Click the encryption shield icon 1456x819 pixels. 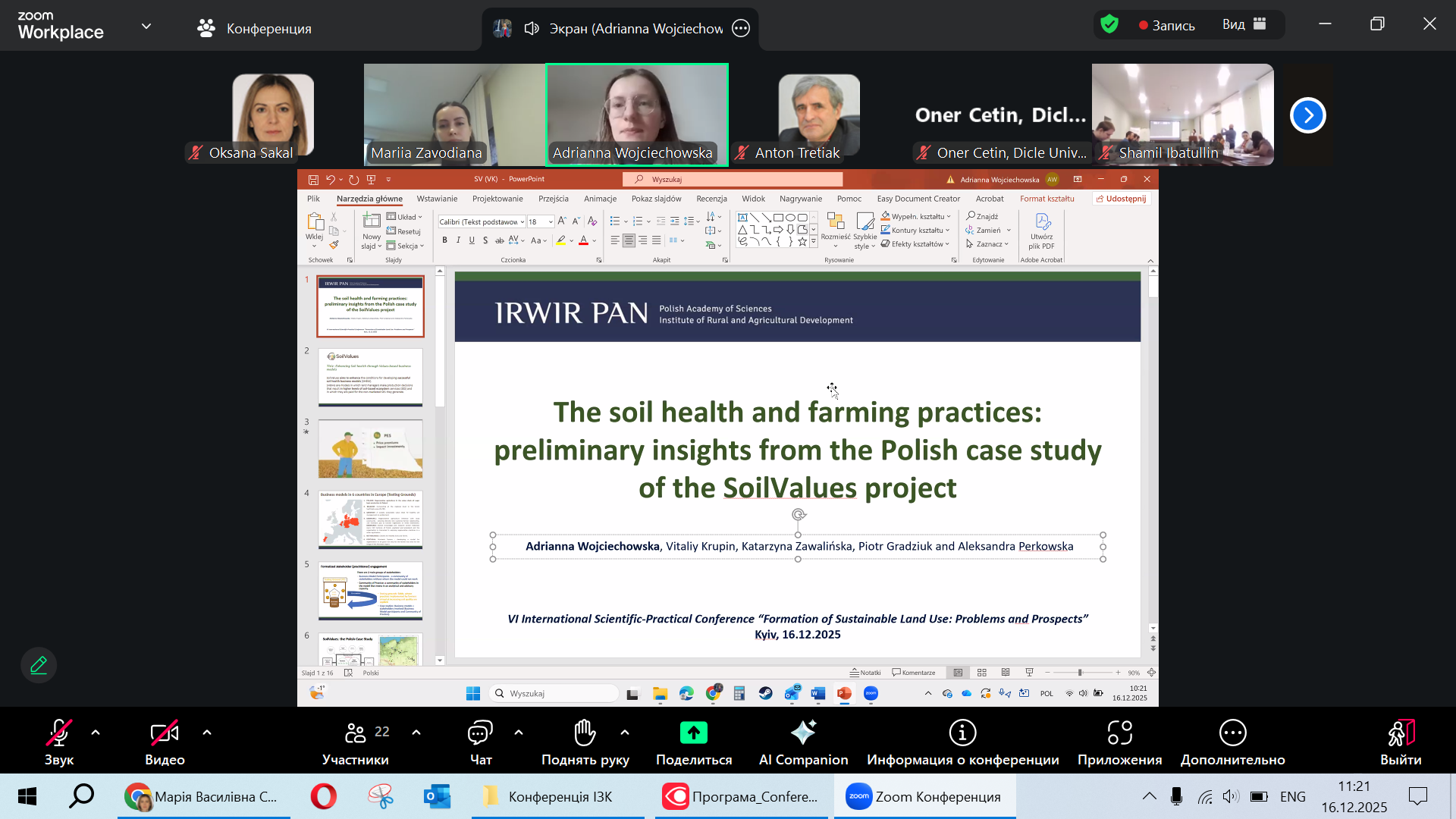tap(1109, 25)
